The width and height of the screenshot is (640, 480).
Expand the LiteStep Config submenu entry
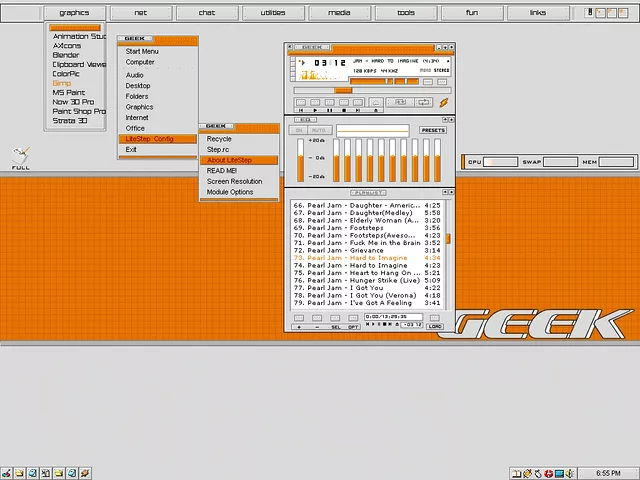tap(149, 139)
